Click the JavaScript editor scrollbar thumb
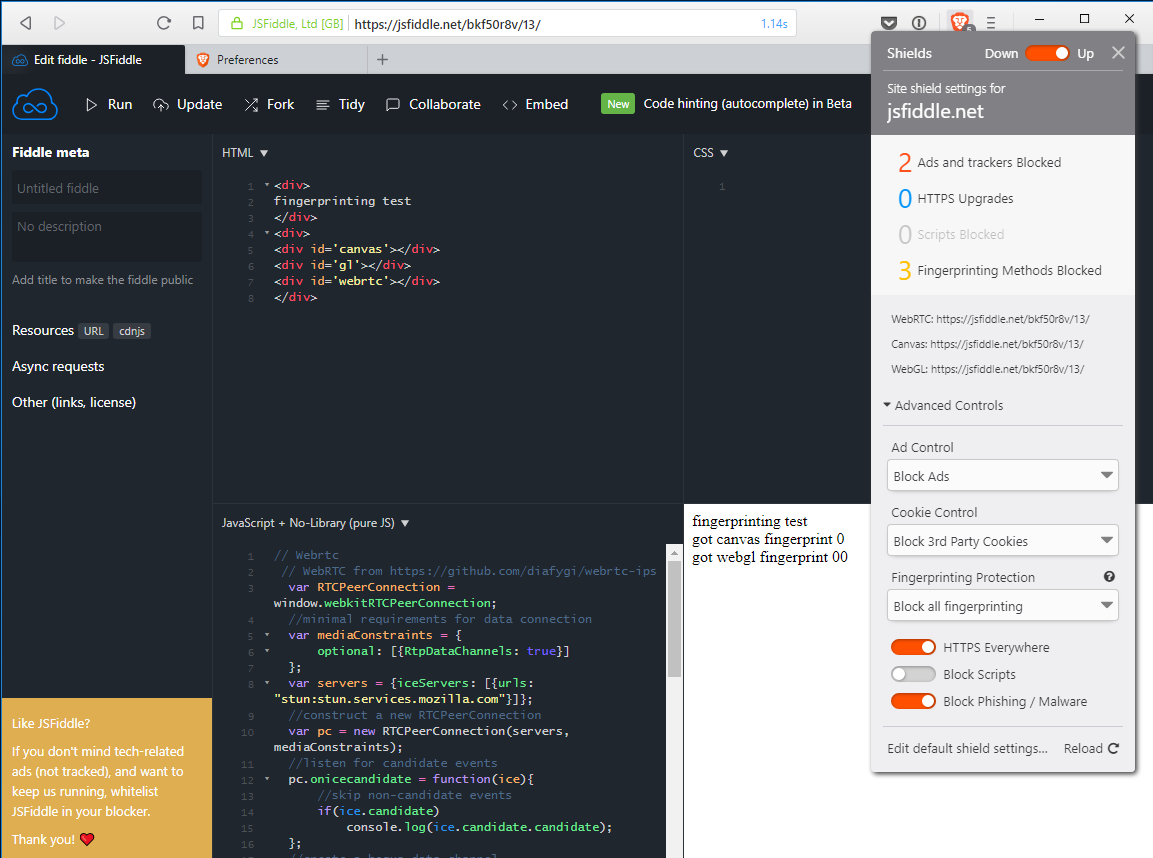Viewport: 1153px width, 858px height. click(x=674, y=618)
